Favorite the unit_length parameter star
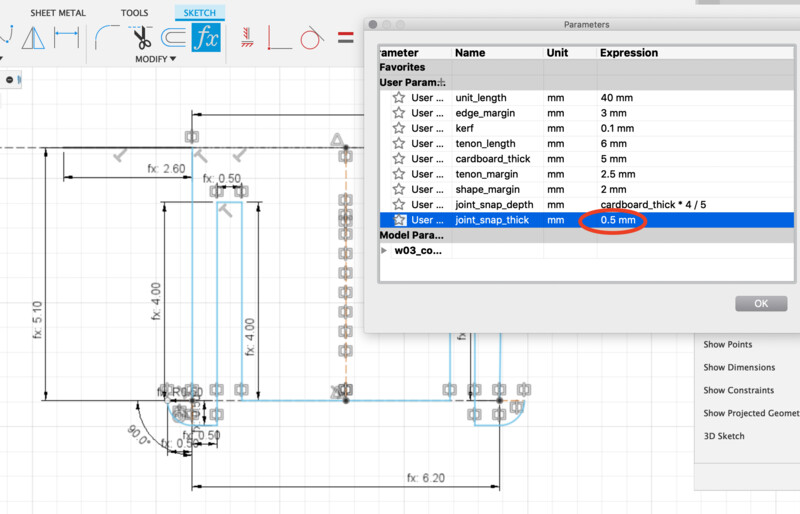The height and width of the screenshot is (514, 800). 399,97
